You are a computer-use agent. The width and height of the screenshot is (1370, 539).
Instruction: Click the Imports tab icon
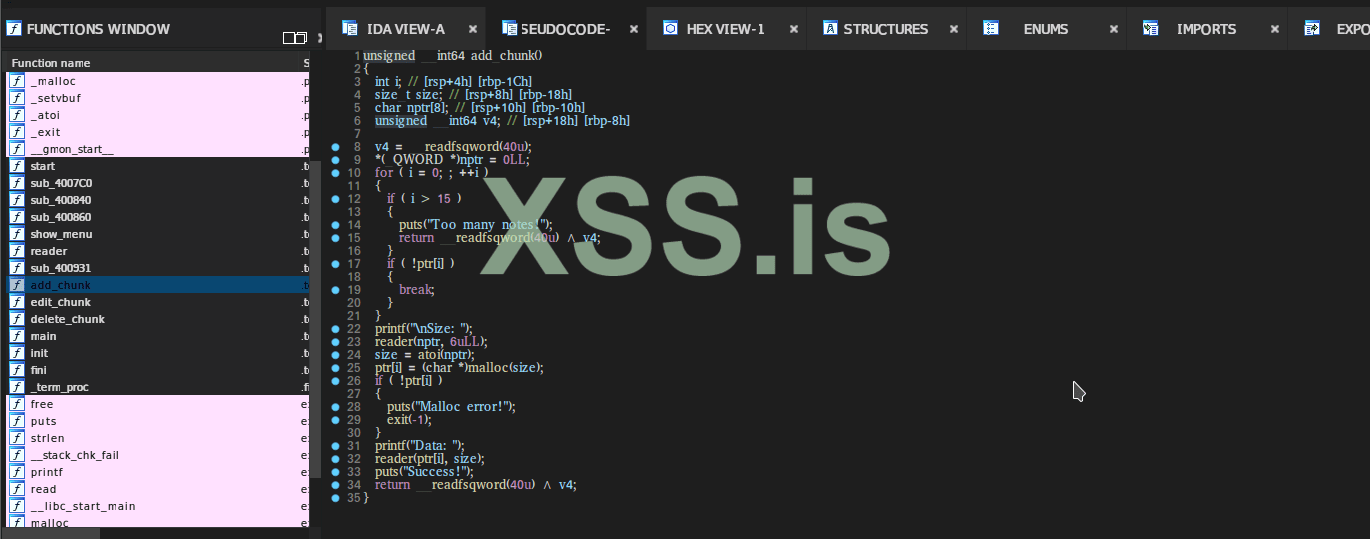(1151, 28)
